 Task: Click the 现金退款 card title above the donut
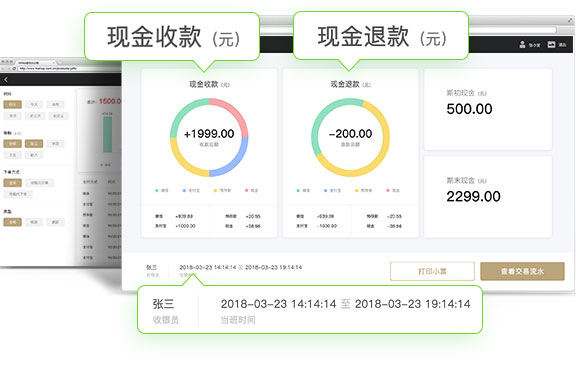(350, 84)
